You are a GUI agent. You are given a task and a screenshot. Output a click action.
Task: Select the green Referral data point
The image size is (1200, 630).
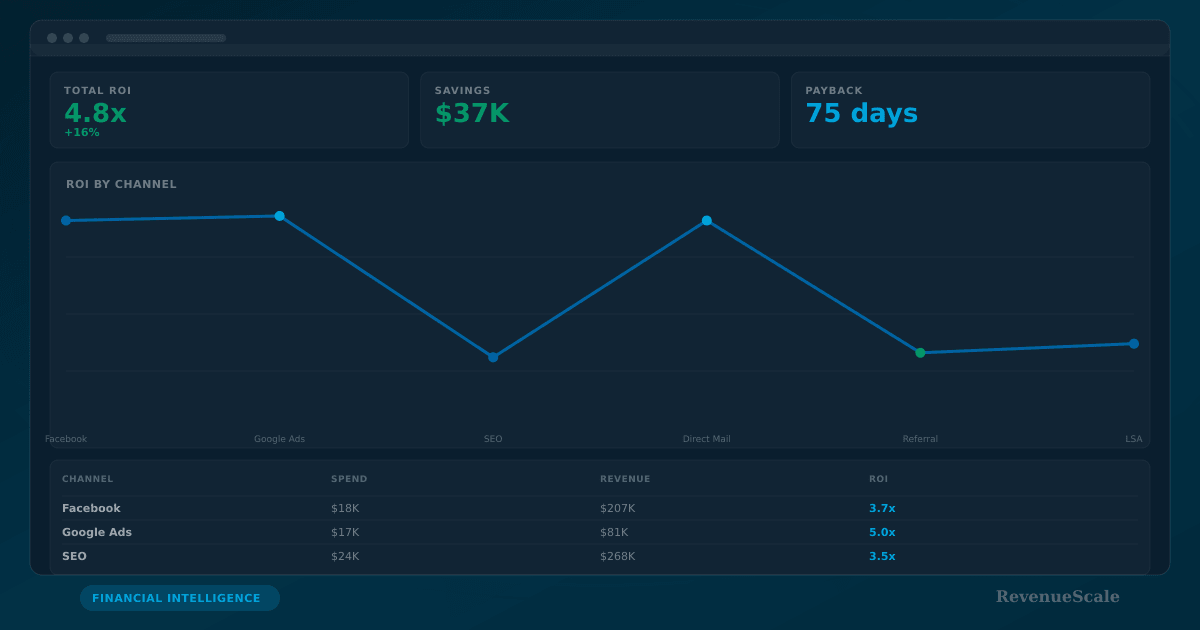920,353
